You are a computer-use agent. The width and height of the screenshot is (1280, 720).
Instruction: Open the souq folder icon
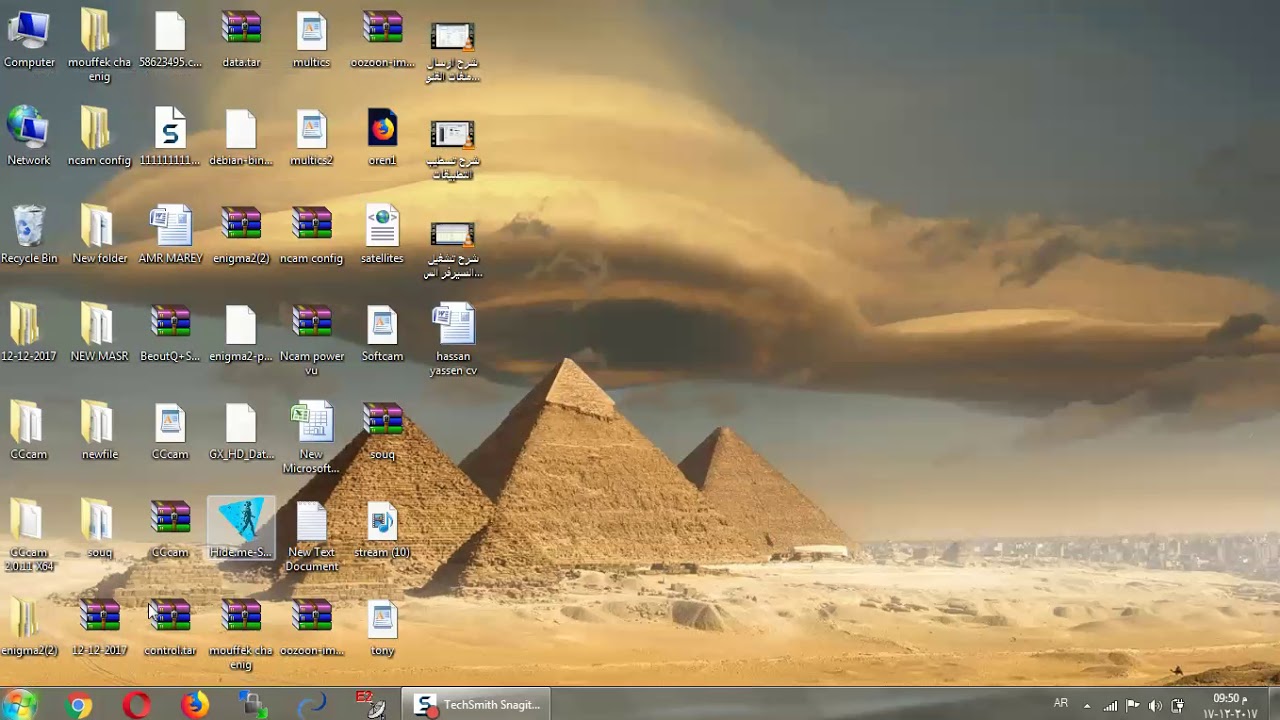tap(100, 530)
